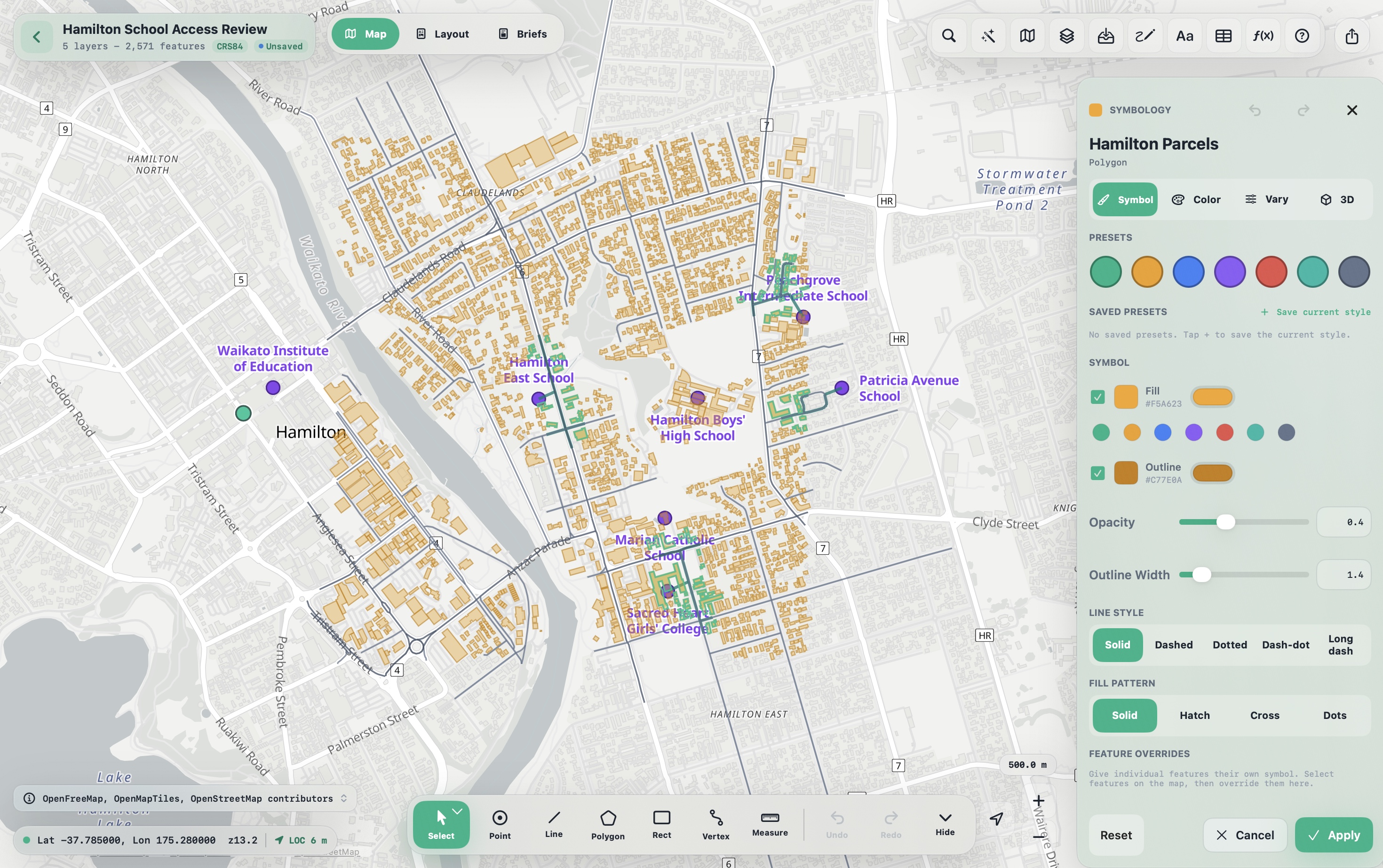Apply the symbology changes
Screen dimensions: 1383x868
pos(1334,835)
